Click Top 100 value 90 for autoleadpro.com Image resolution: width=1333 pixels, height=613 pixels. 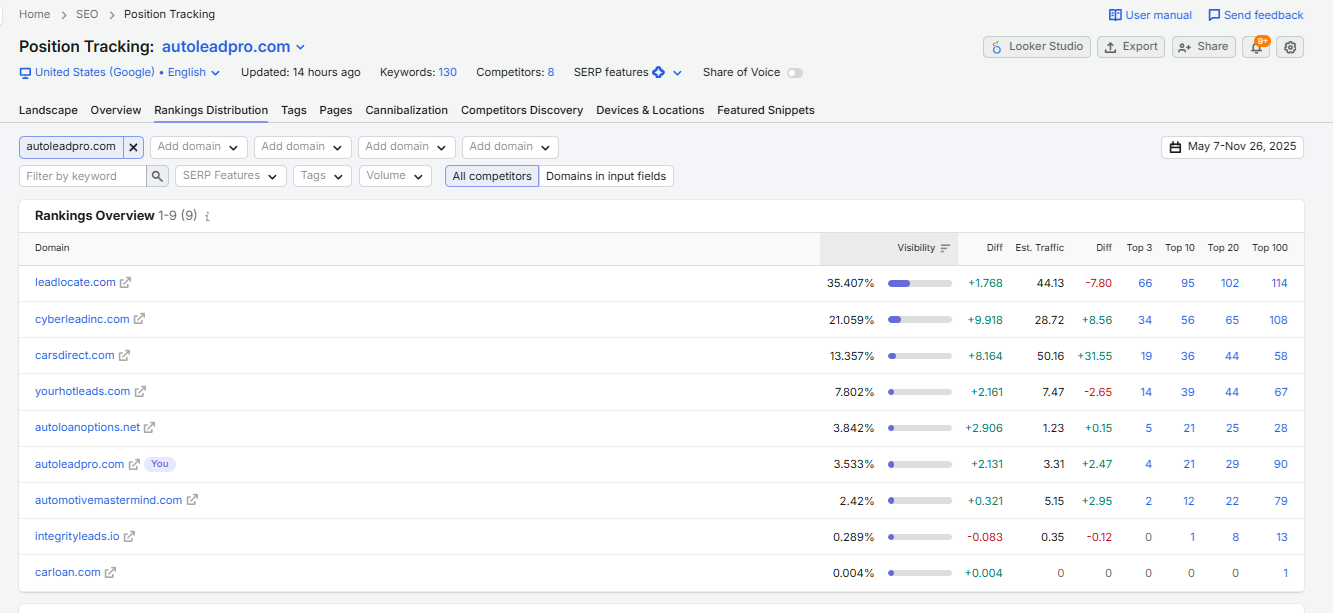tap(1281, 464)
